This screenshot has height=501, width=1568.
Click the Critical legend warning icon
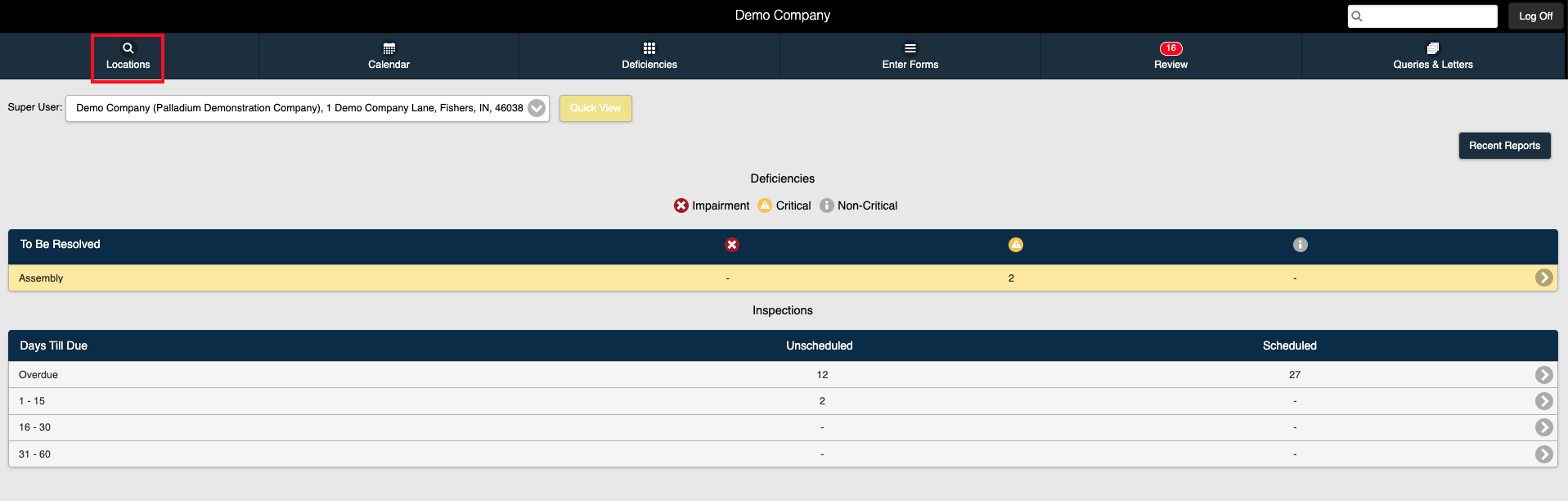tap(765, 205)
